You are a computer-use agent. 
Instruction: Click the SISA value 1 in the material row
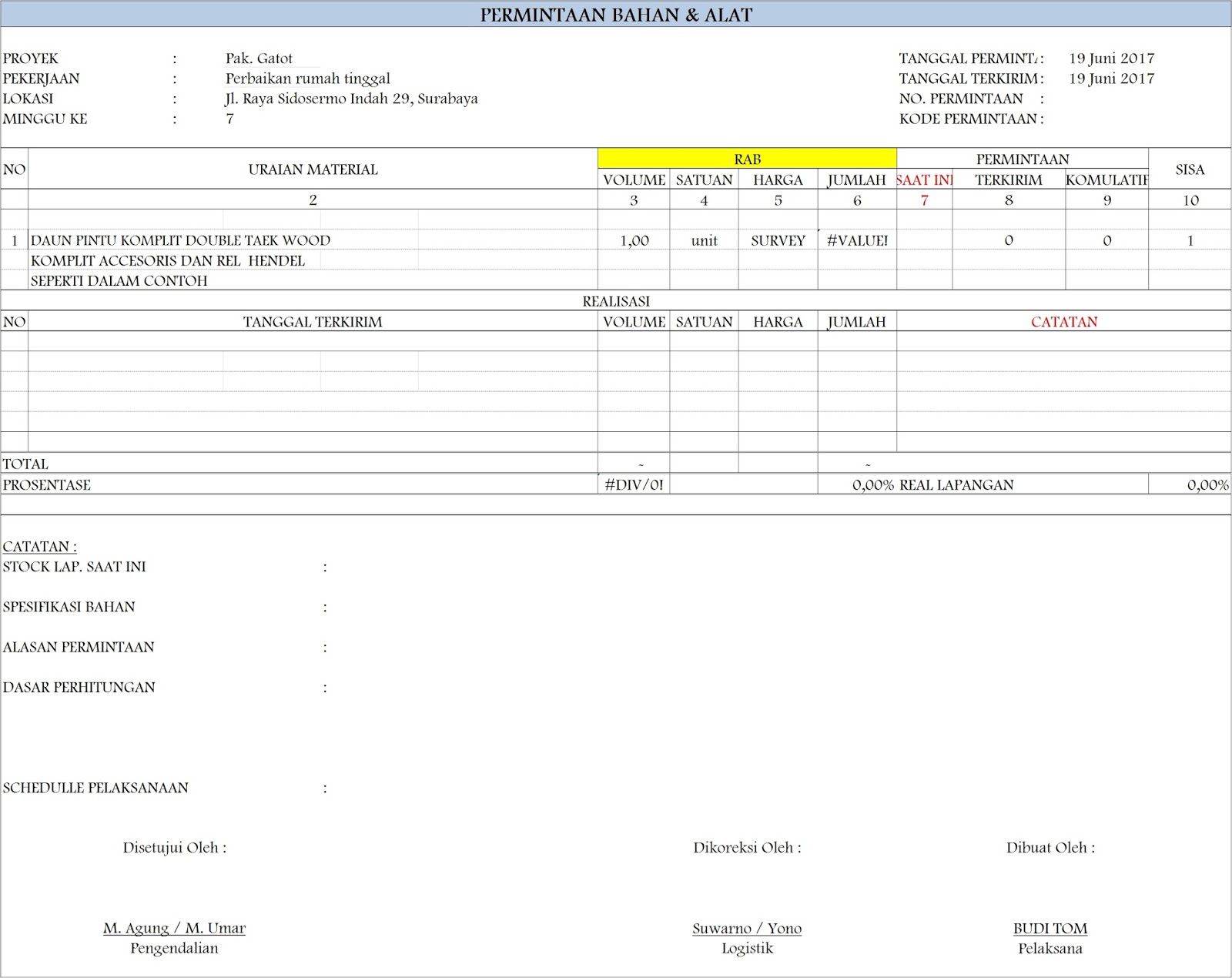(x=1190, y=240)
